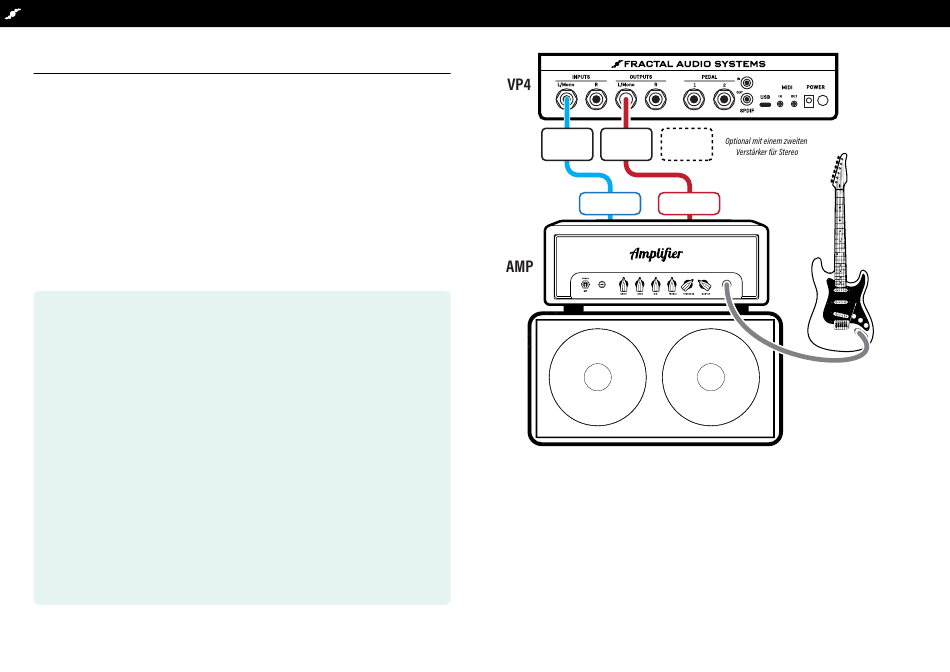
Task: Click the OUTPUTS L/Mono jack with red cable
Action: [626, 99]
